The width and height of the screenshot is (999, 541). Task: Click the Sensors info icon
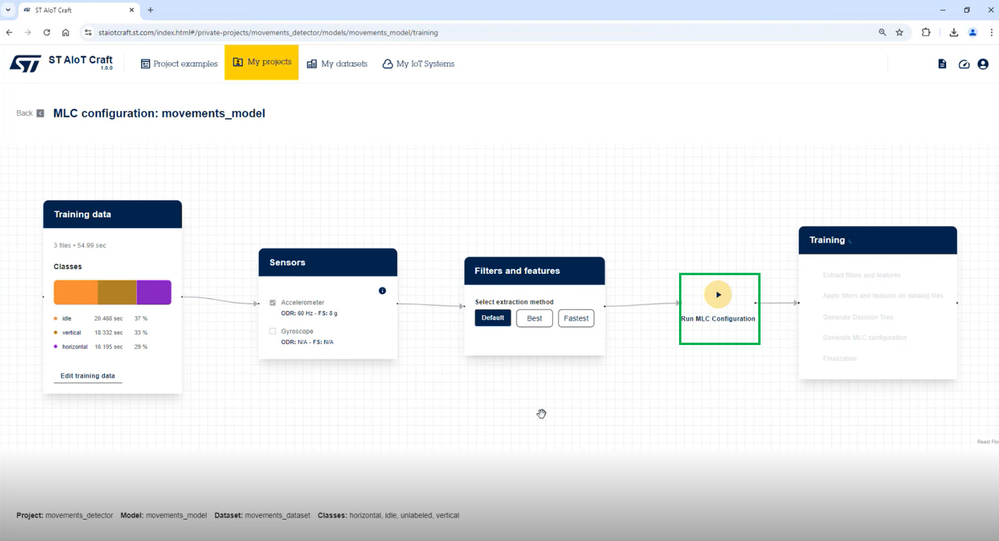pyautogui.click(x=382, y=291)
